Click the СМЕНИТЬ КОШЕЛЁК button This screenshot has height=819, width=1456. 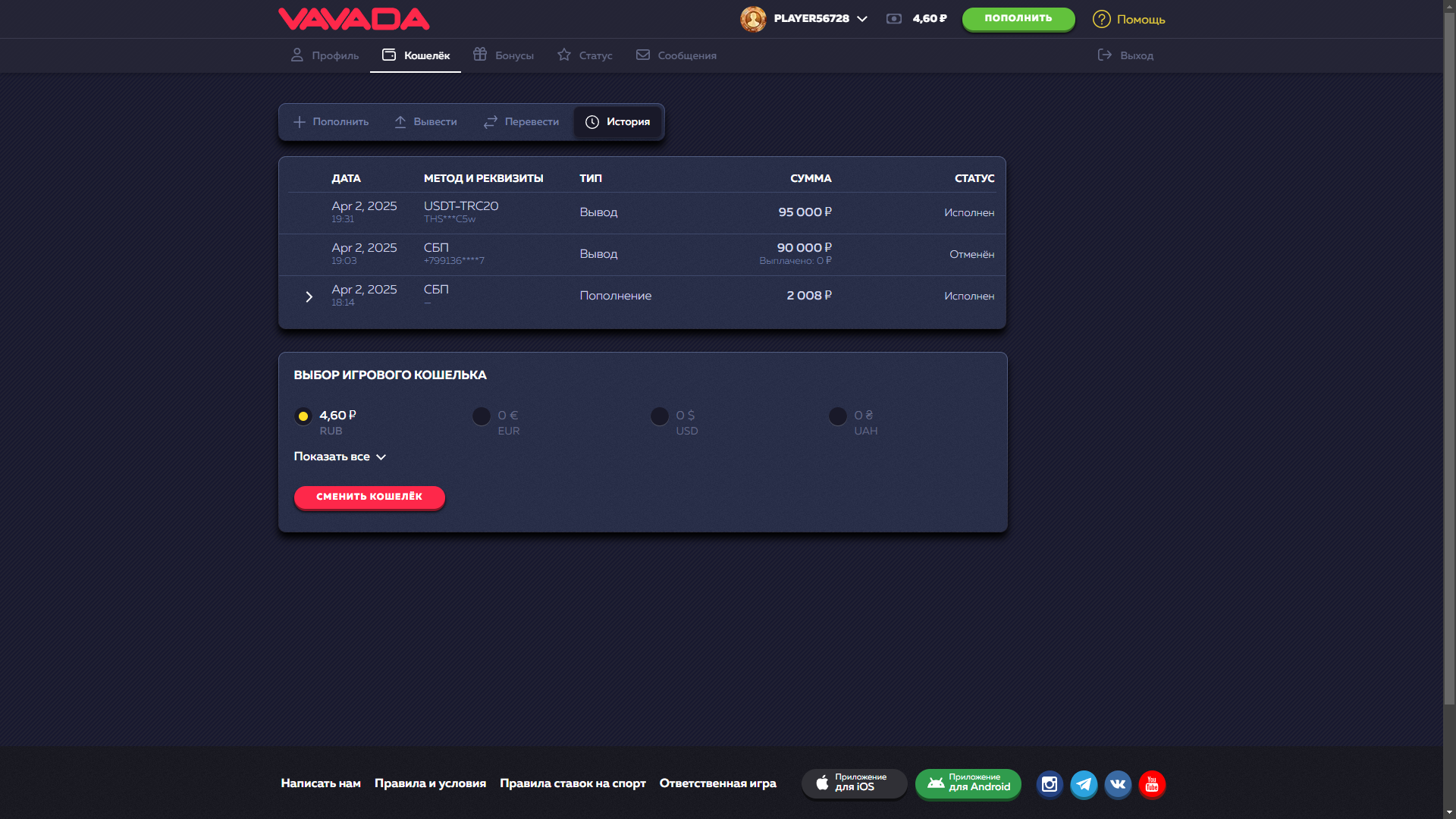click(x=369, y=497)
